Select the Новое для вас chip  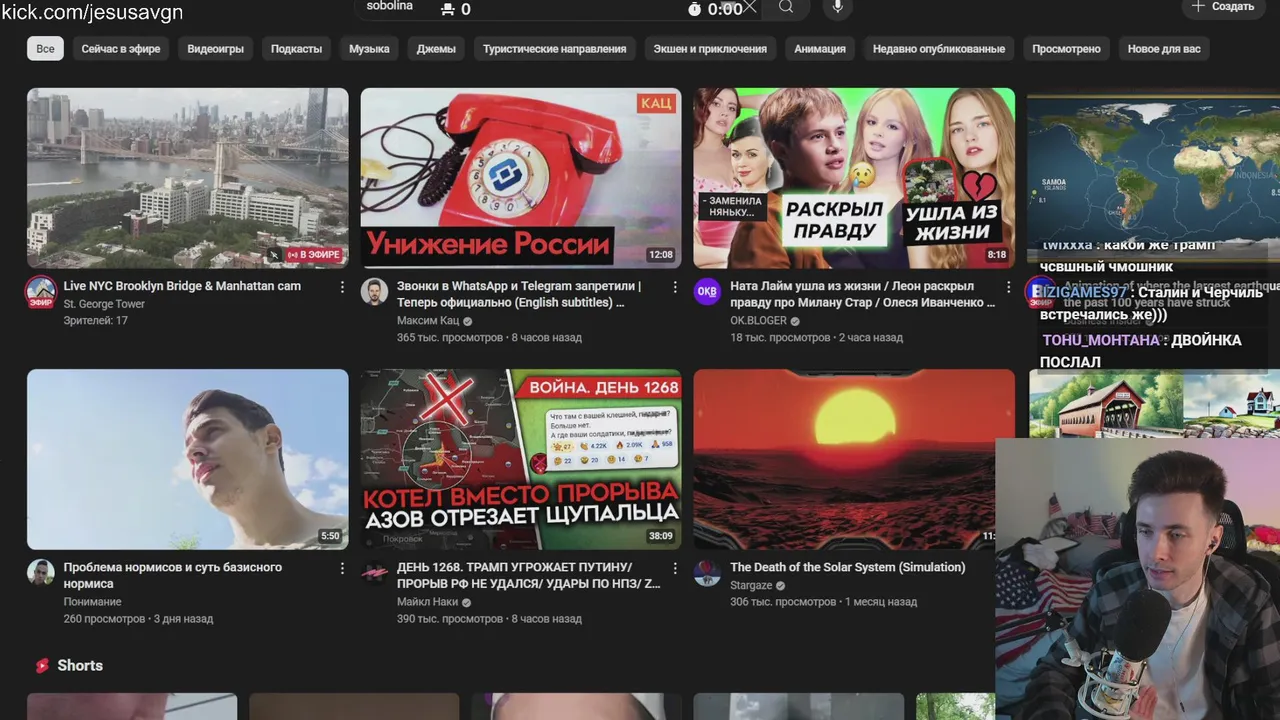1164,49
